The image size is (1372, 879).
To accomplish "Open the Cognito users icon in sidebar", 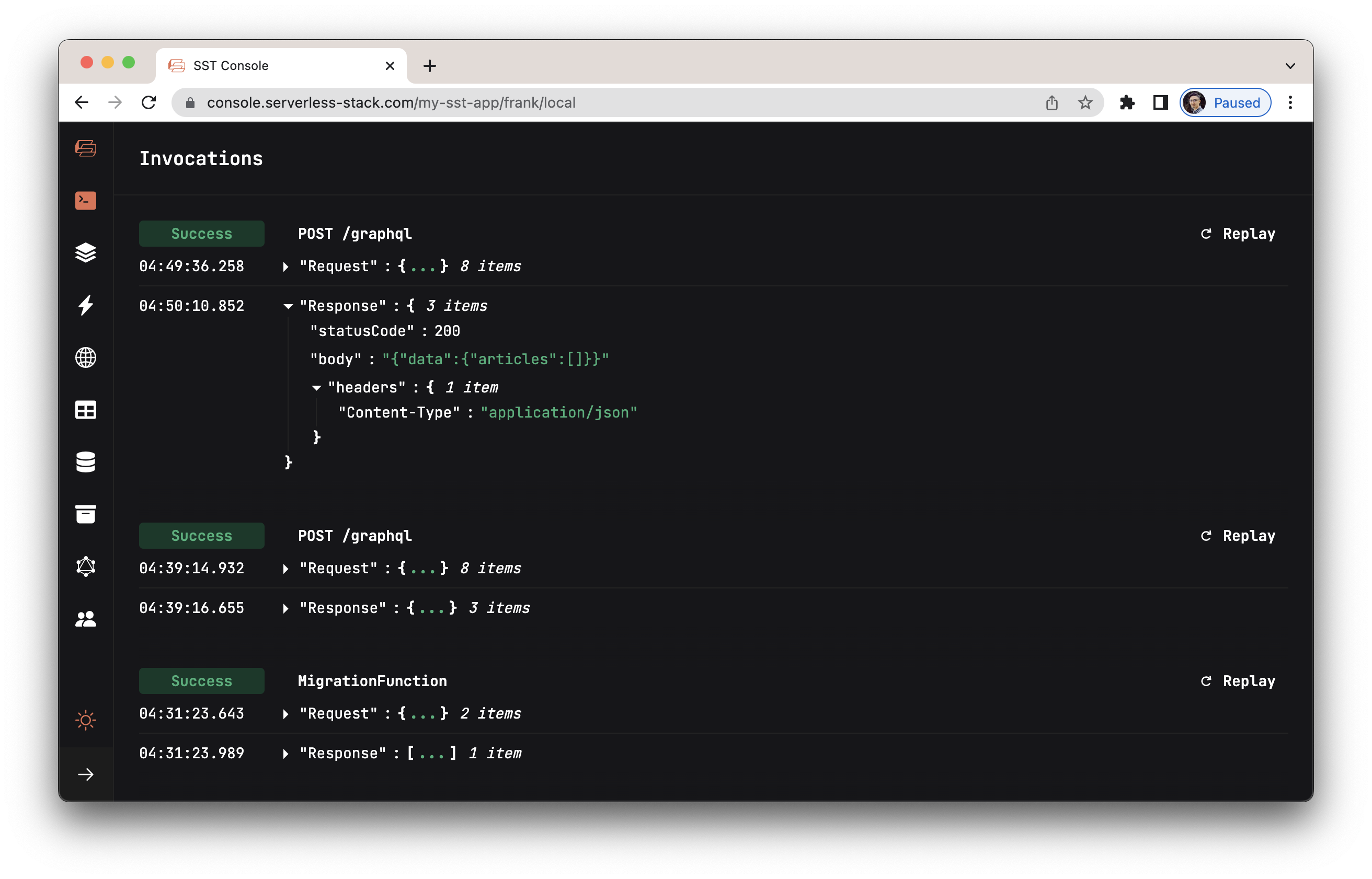I will tap(86, 619).
